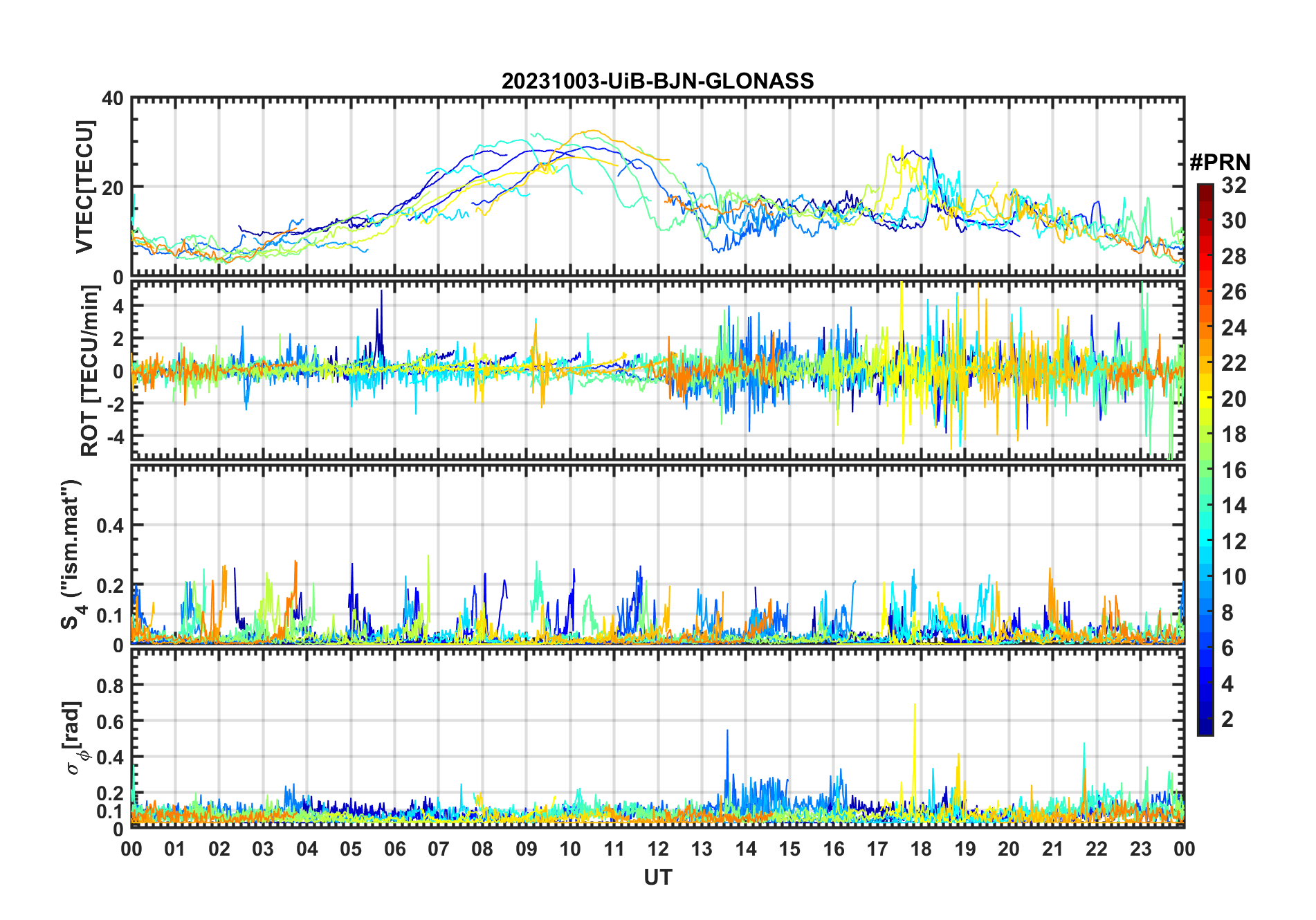Click the 40 tick label on the VTEC axis
Viewport: 1316px width, 920px height.
click(x=112, y=99)
